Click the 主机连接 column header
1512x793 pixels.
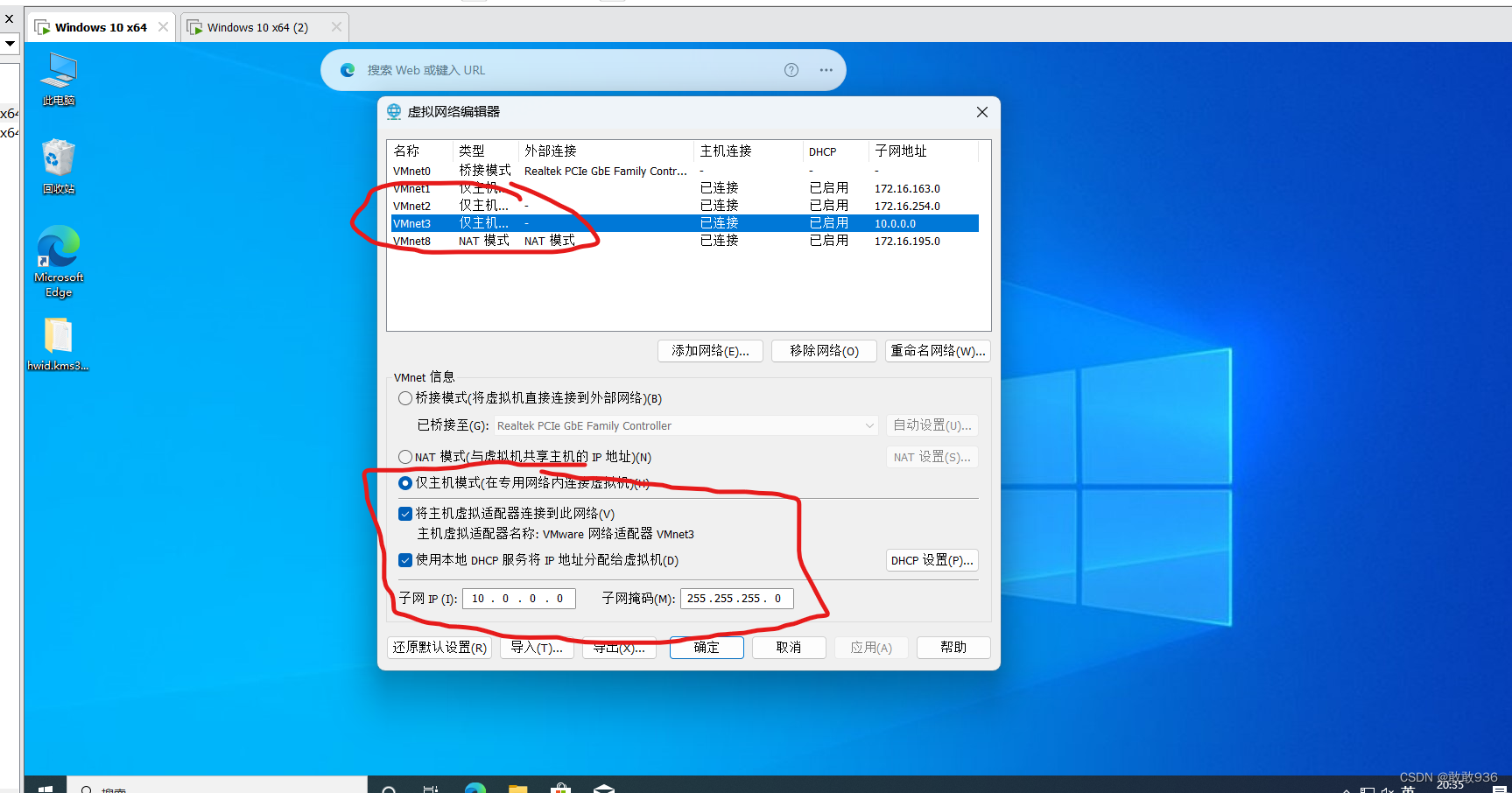749,151
